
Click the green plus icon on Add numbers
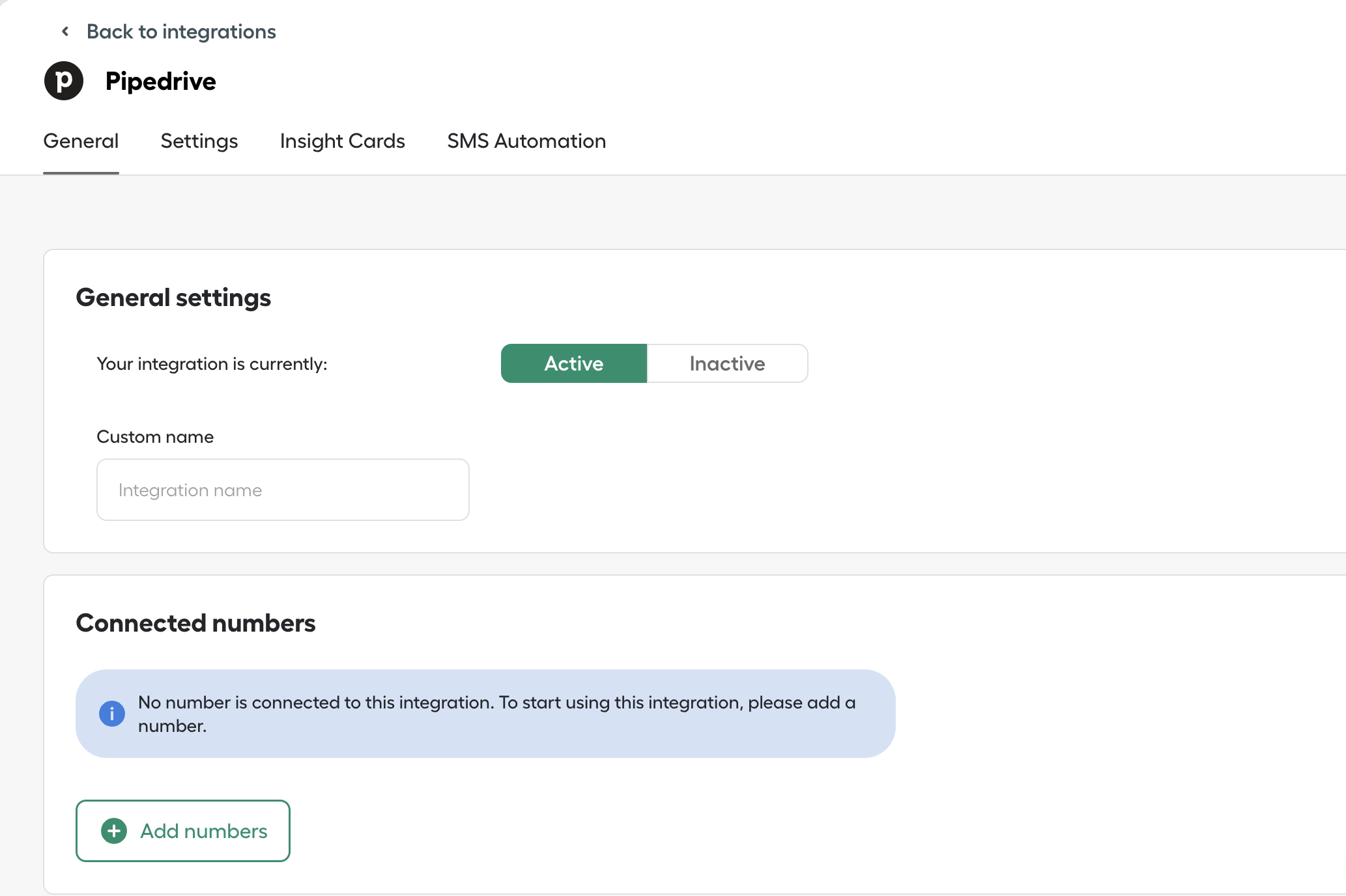(x=114, y=831)
